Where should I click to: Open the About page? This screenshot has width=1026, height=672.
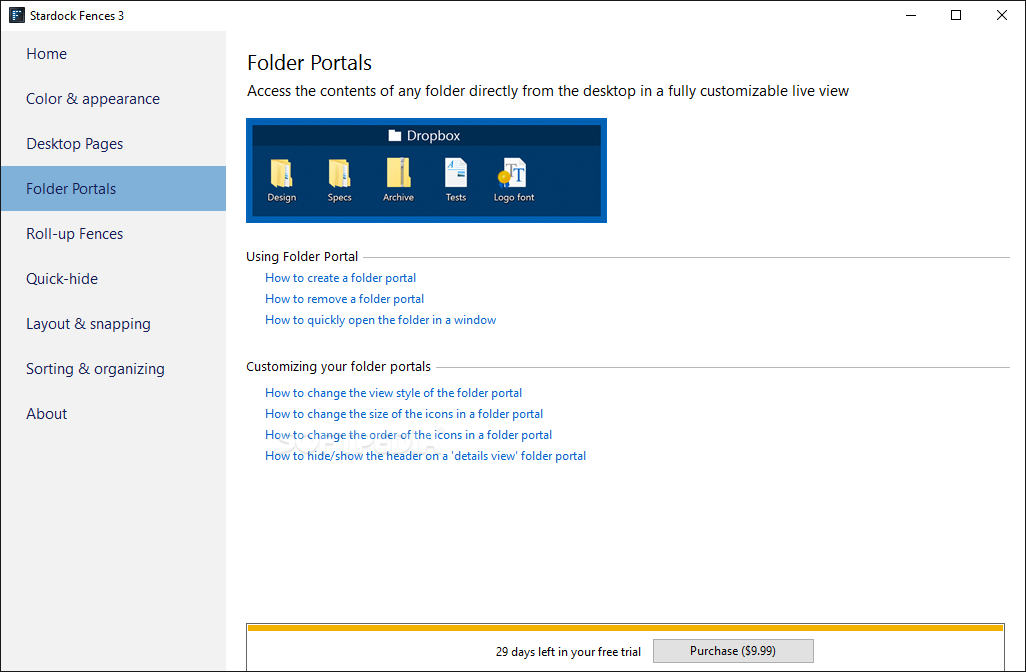[114, 414]
